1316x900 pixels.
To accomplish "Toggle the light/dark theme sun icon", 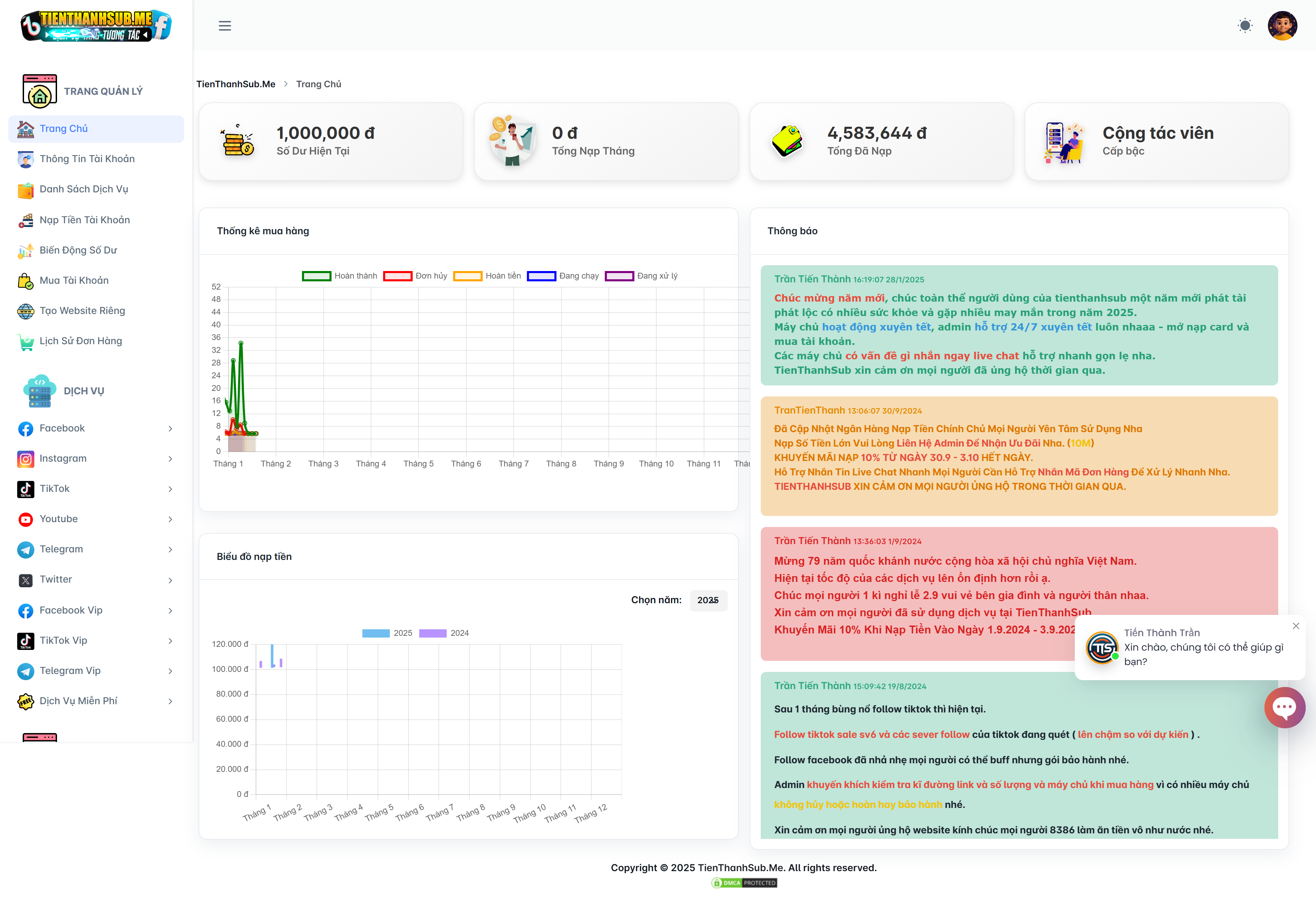I will pyautogui.click(x=1245, y=25).
